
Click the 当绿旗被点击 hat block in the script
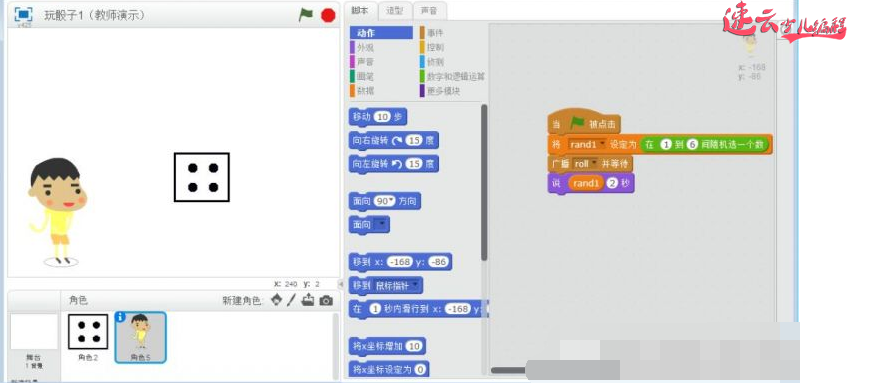point(584,122)
